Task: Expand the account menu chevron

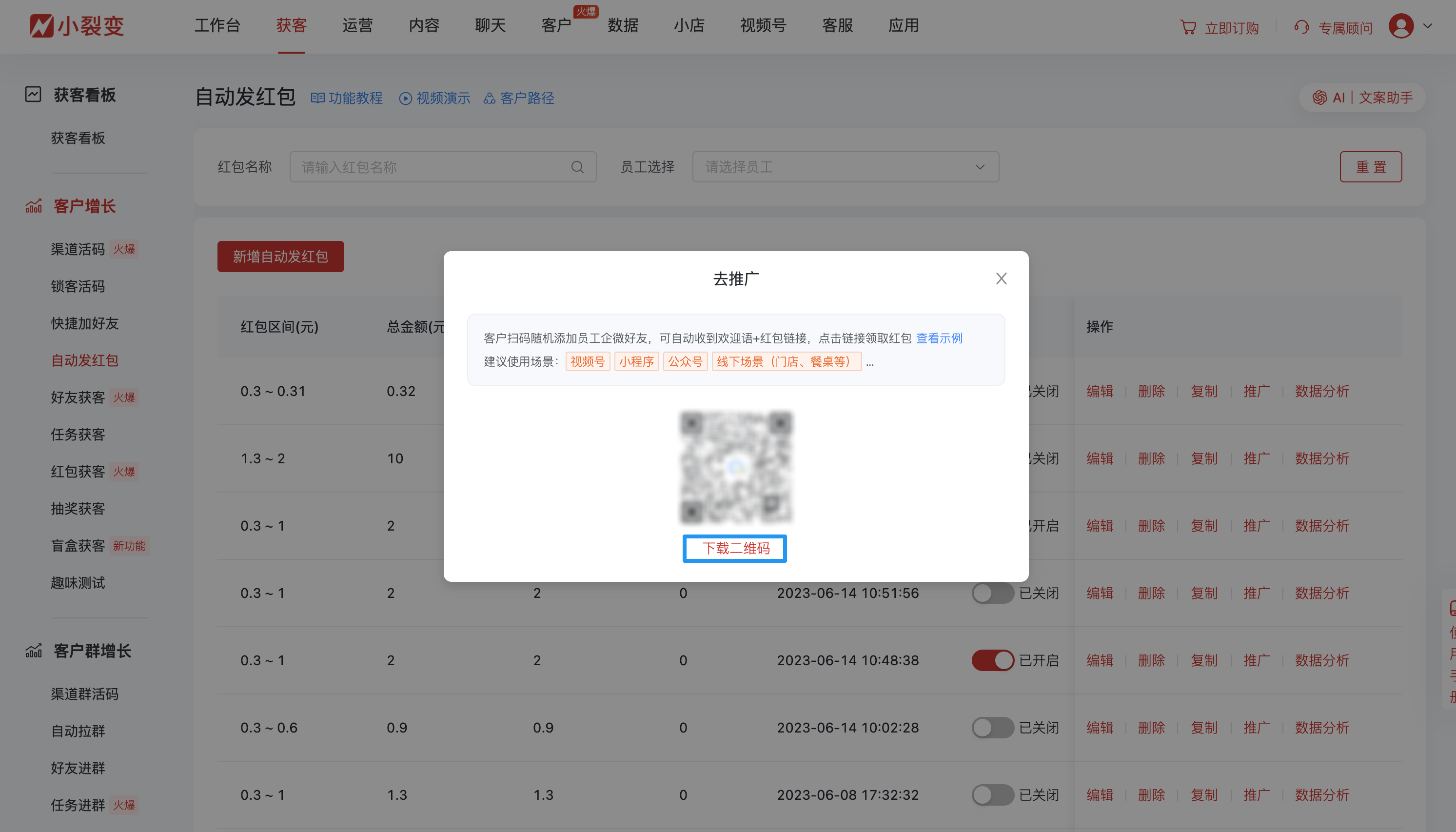Action: click(x=1428, y=26)
